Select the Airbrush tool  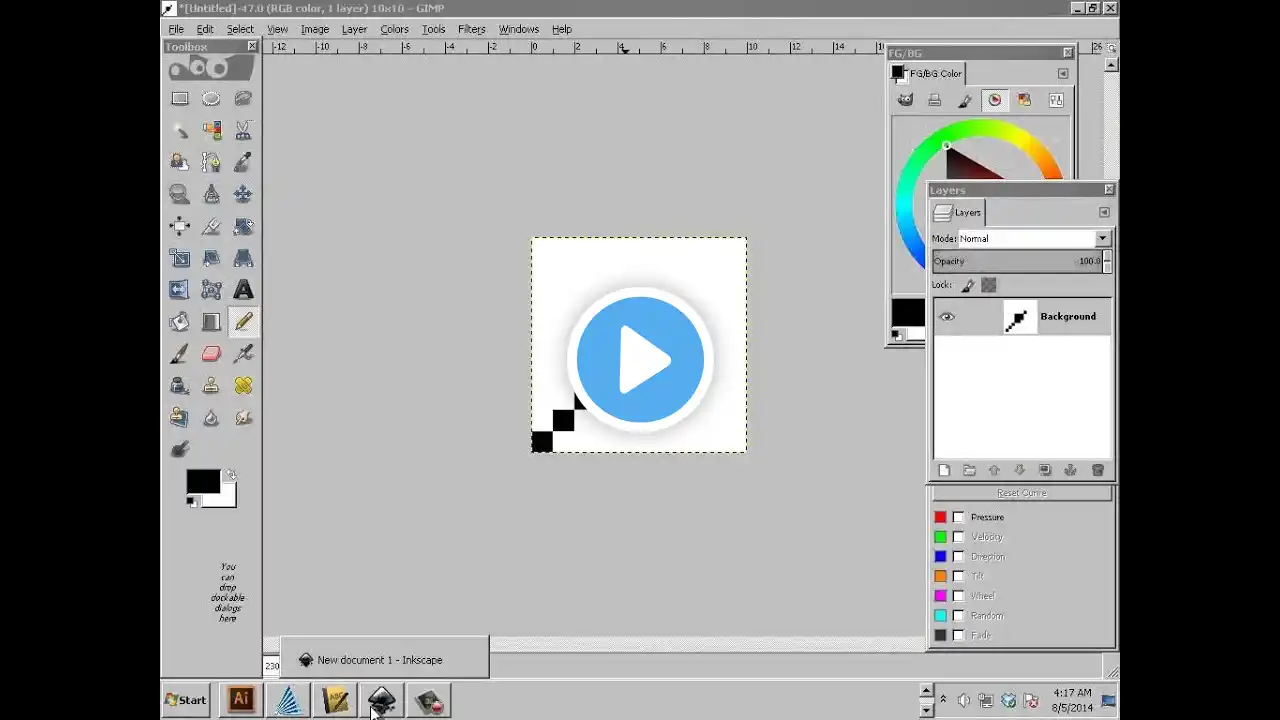point(243,354)
